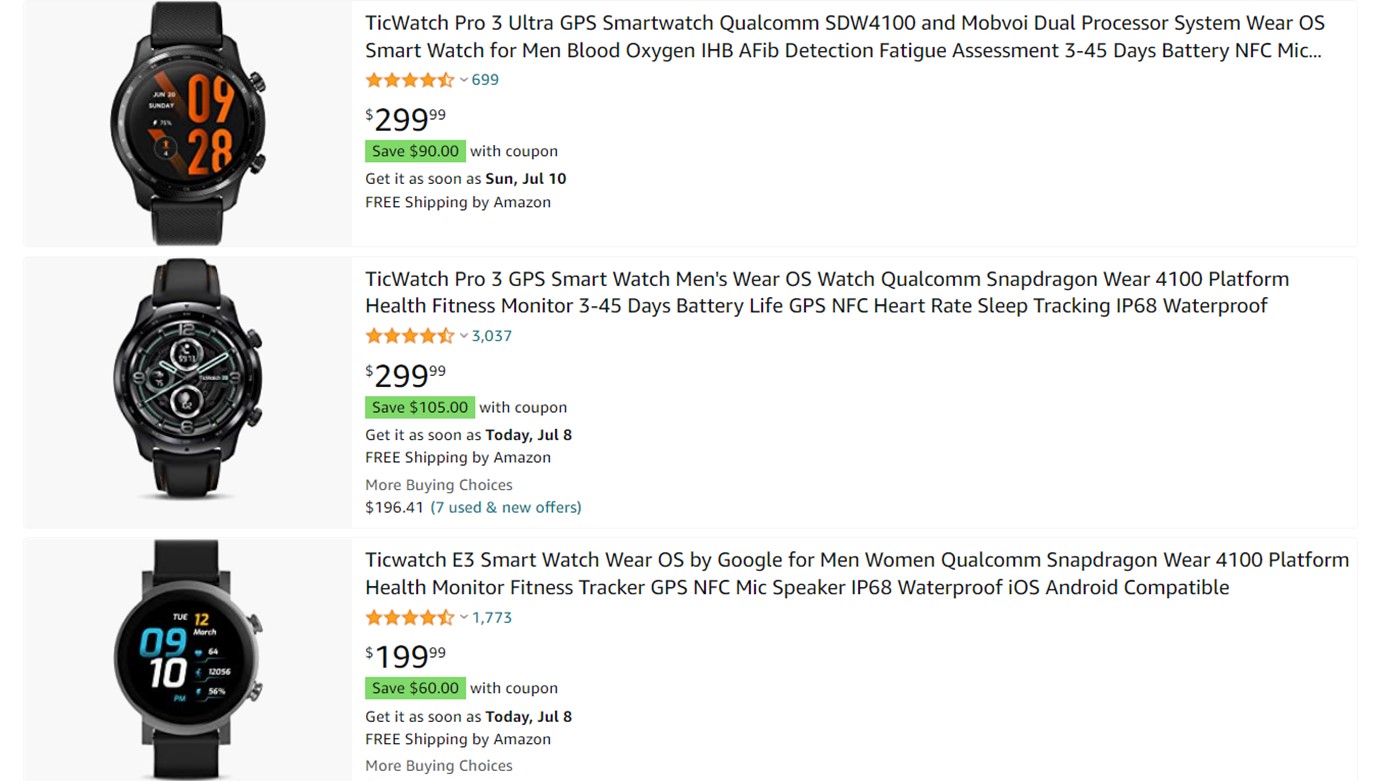
Task: Click the Save $90.00 coupon badge
Action: pos(415,151)
